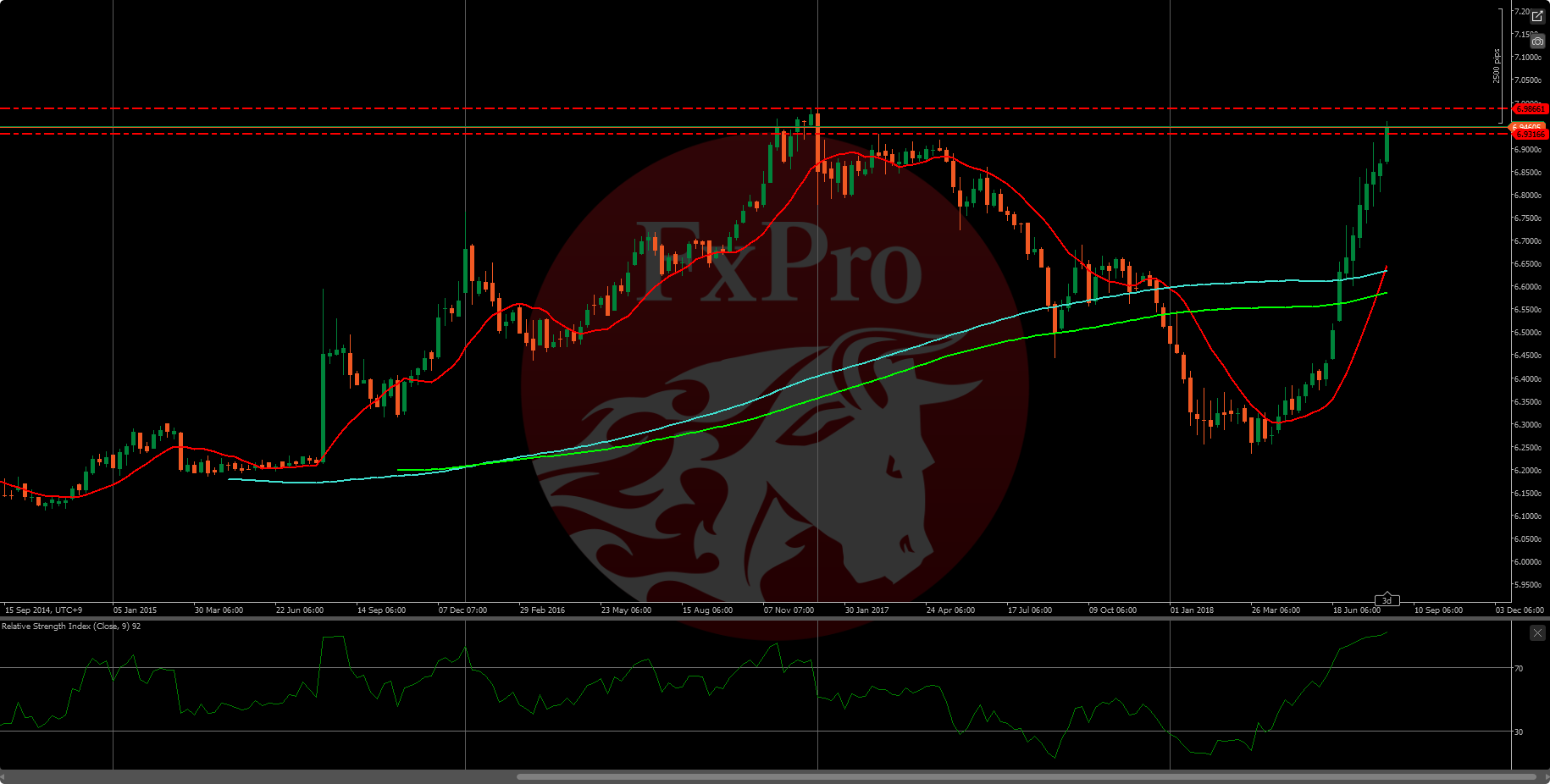
Task: Click the Relative Strength Index (Close, 9) label
Action: (71, 627)
